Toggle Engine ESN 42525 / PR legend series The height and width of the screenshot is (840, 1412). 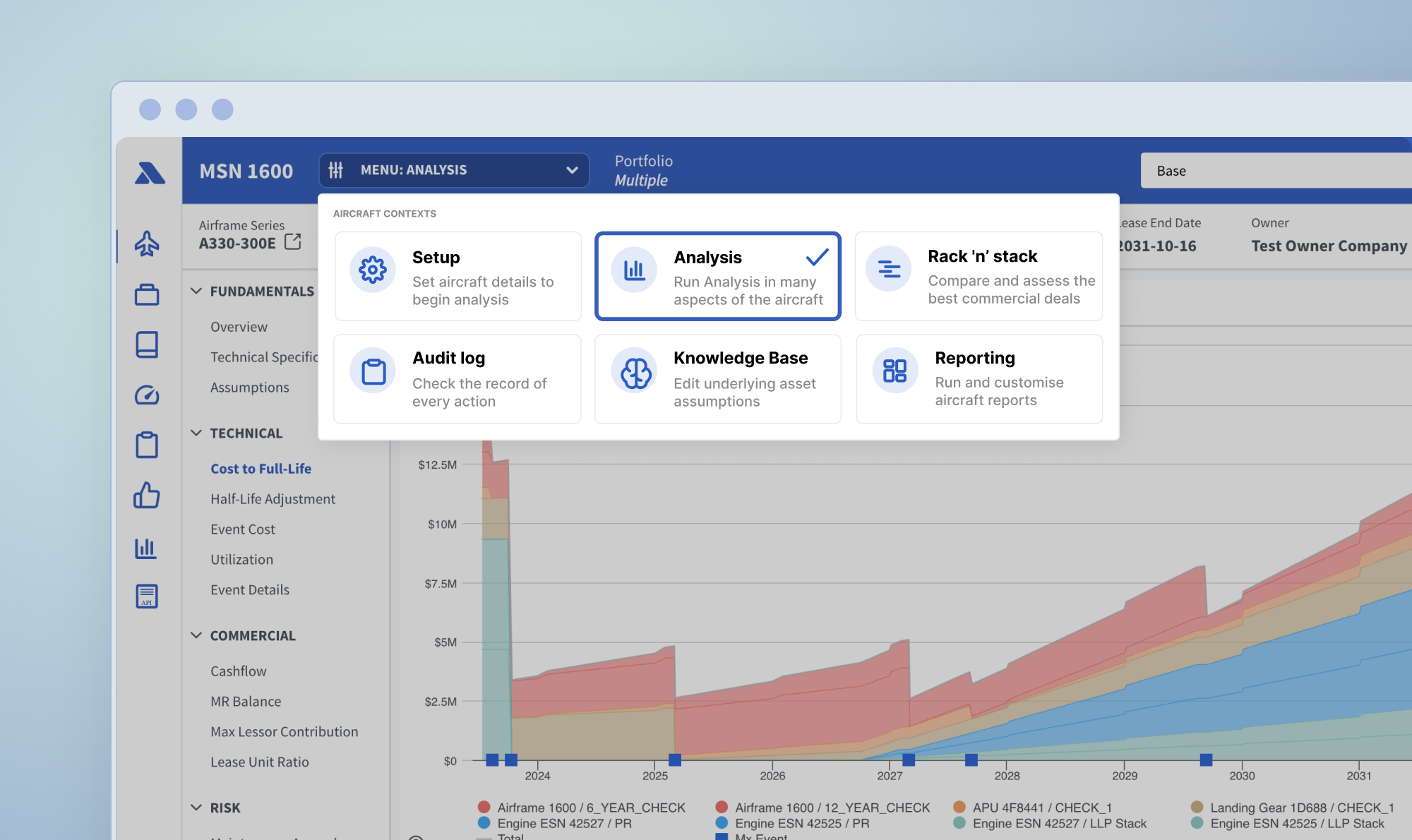[x=792, y=823]
